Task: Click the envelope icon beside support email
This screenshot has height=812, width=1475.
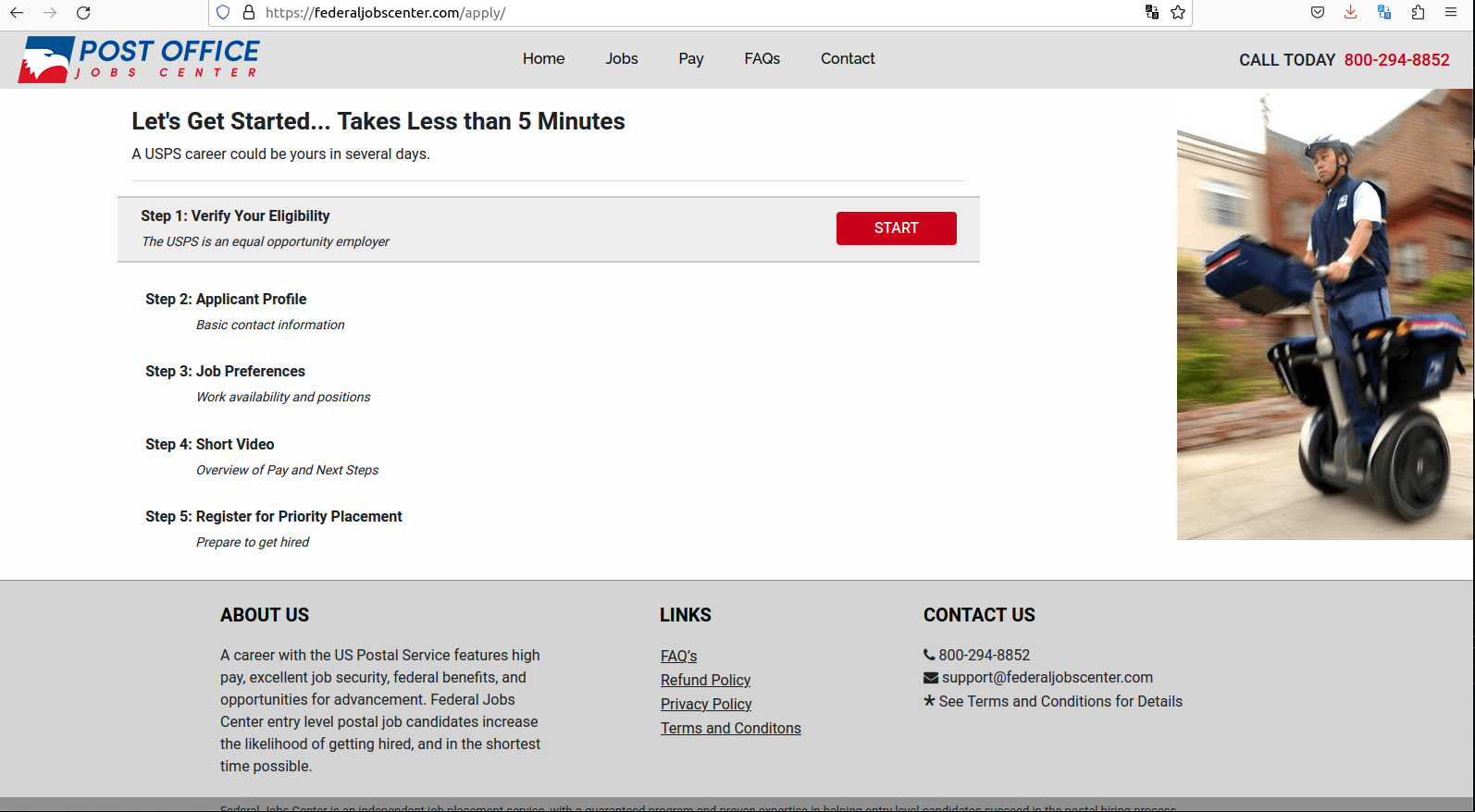Action: point(931,678)
